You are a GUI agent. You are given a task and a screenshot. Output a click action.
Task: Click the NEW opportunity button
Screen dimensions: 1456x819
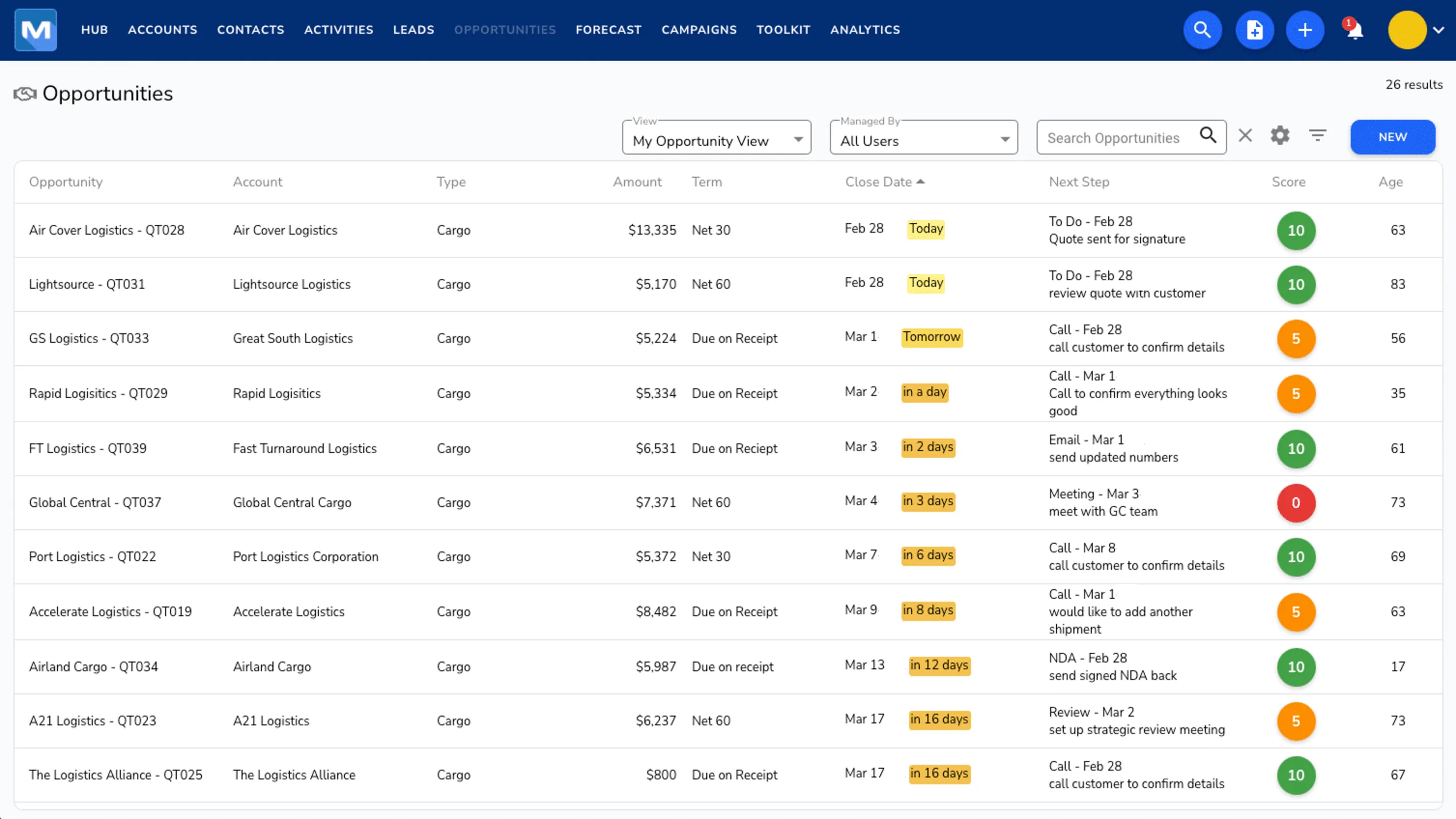(x=1392, y=137)
